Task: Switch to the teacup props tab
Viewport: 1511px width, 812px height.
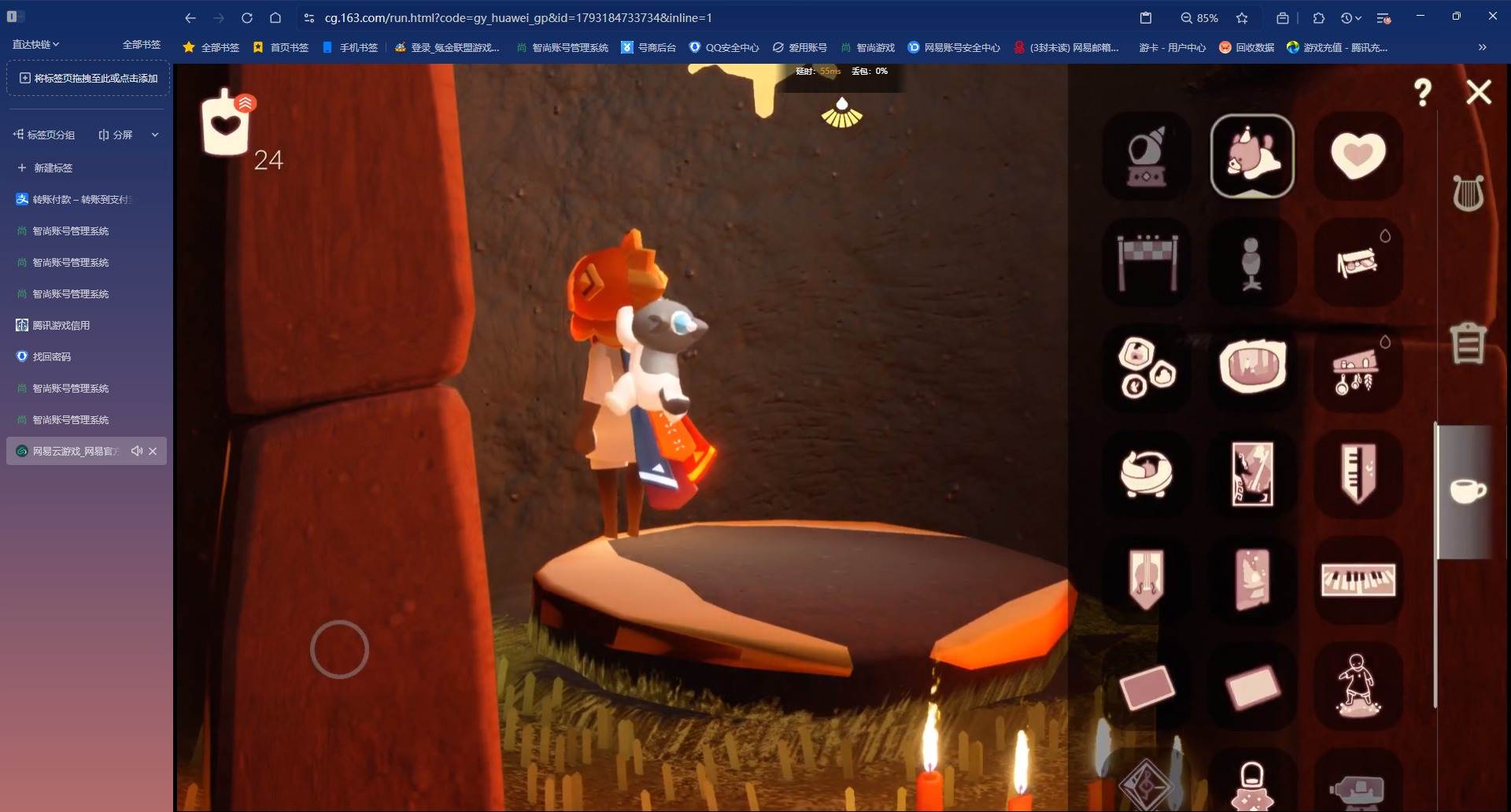Action: point(1468,491)
